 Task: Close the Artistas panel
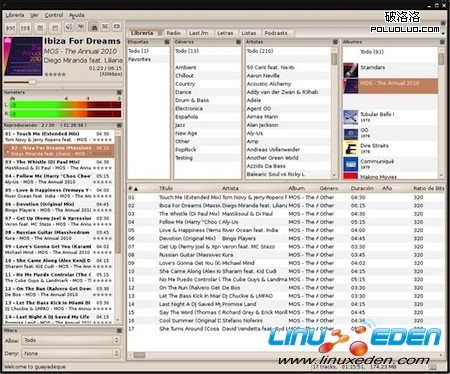(335, 42)
